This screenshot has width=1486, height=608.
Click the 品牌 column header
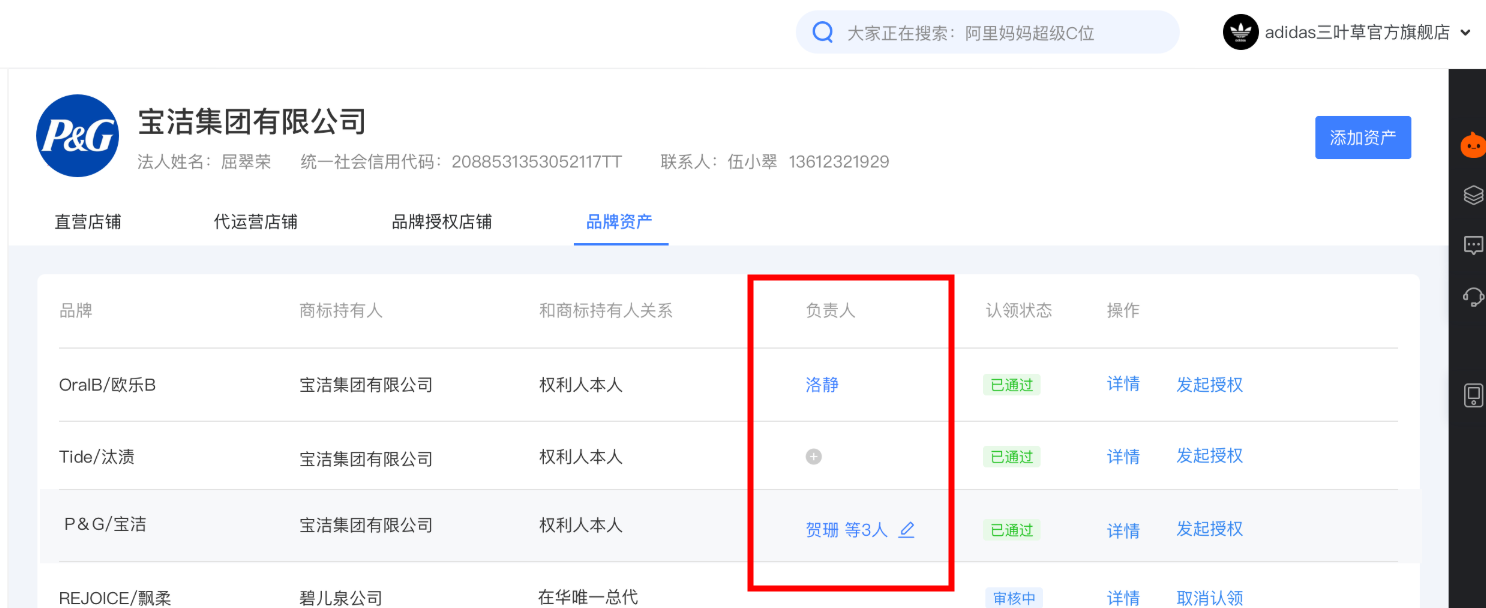coord(76,310)
